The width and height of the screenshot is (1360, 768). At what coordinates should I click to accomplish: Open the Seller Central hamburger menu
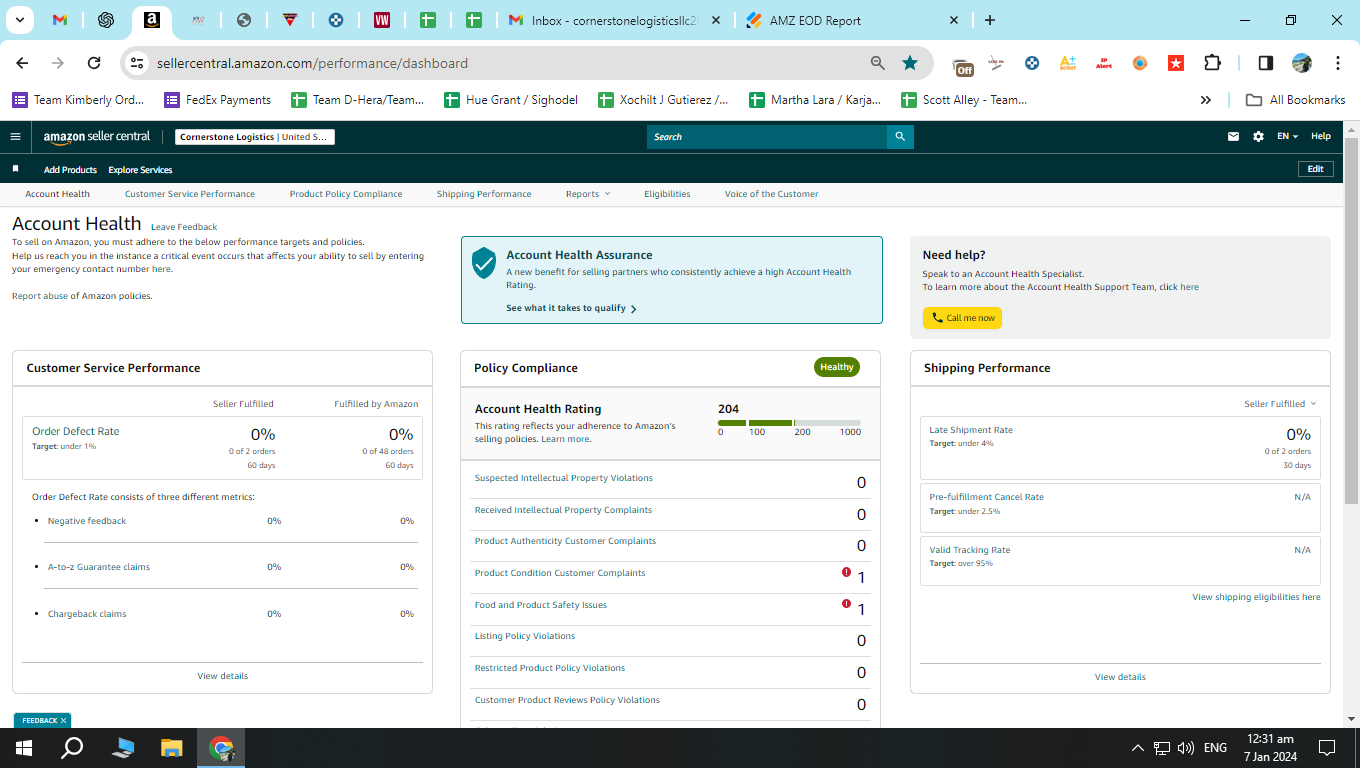(x=15, y=137)
